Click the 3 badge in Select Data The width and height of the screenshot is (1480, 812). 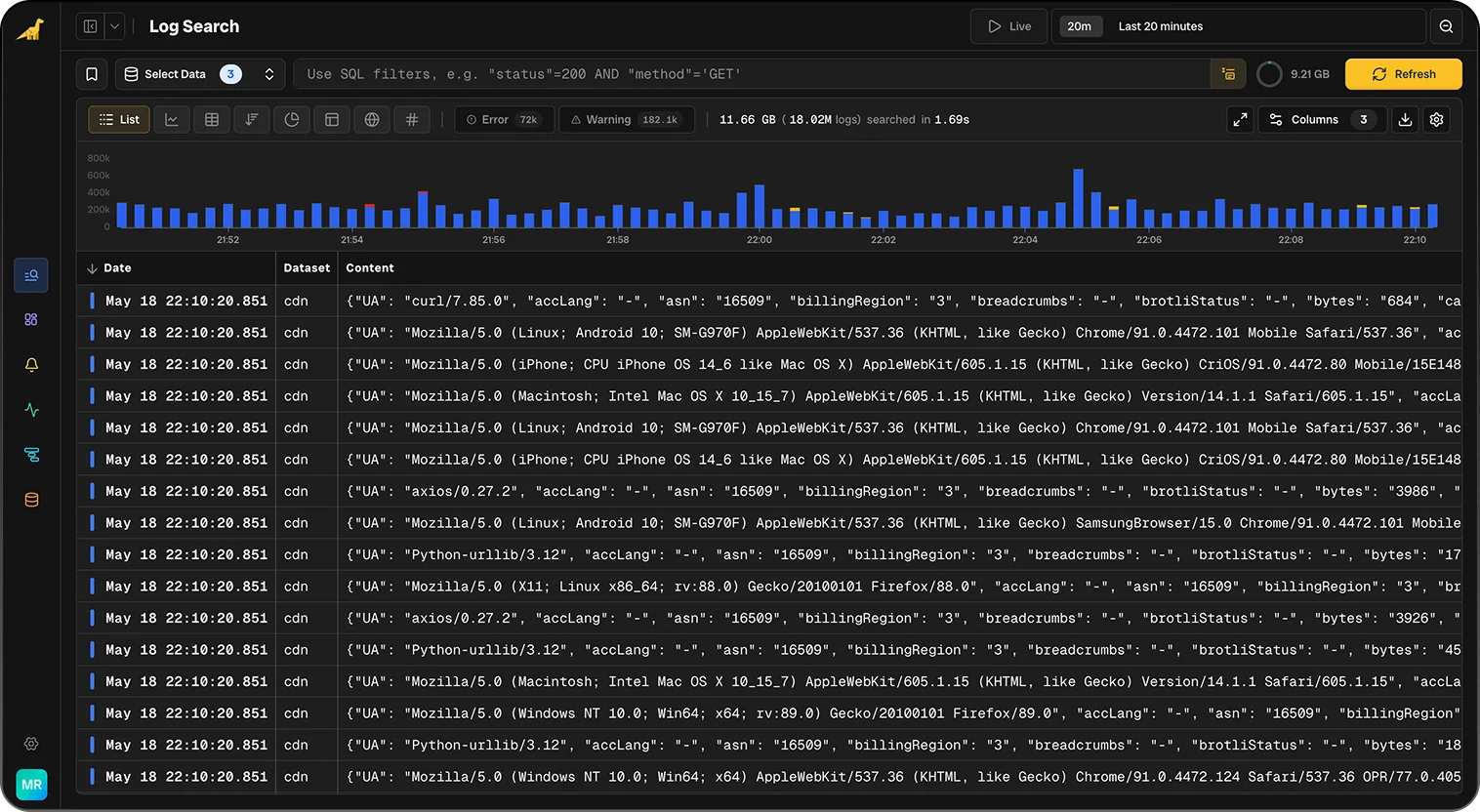230,74
